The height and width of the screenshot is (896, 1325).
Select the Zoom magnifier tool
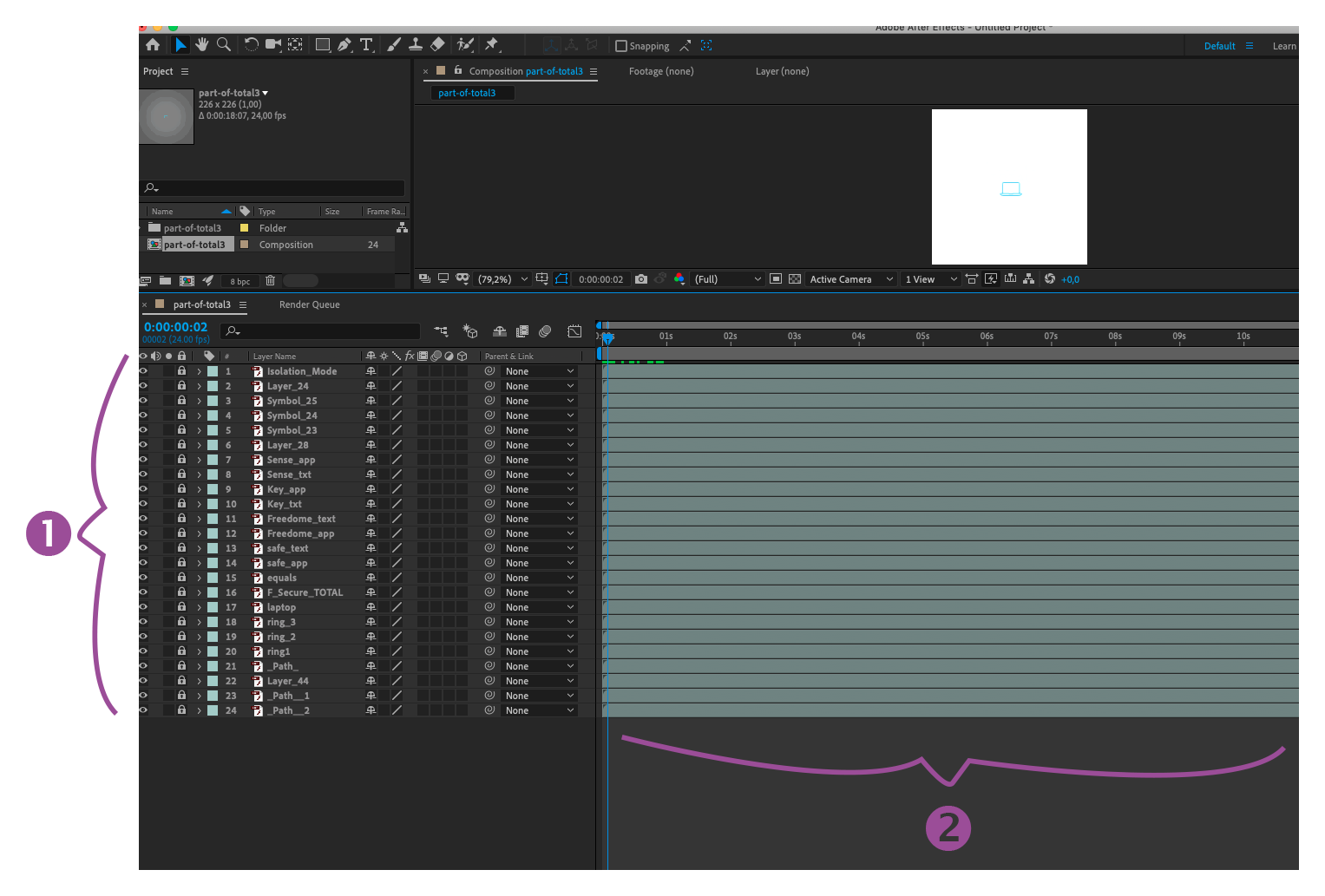coord(224,44)
